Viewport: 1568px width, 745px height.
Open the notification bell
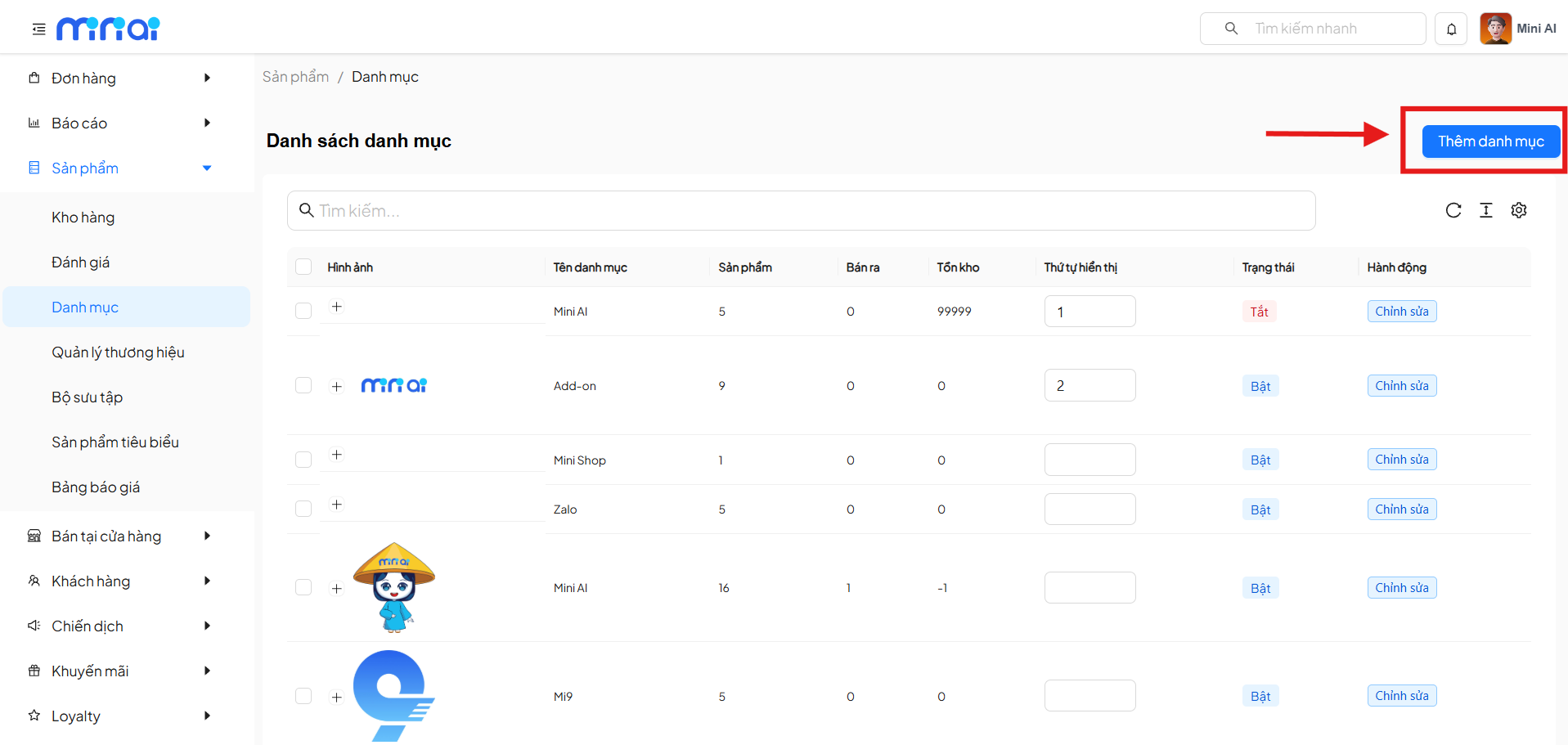[1451, 29]
